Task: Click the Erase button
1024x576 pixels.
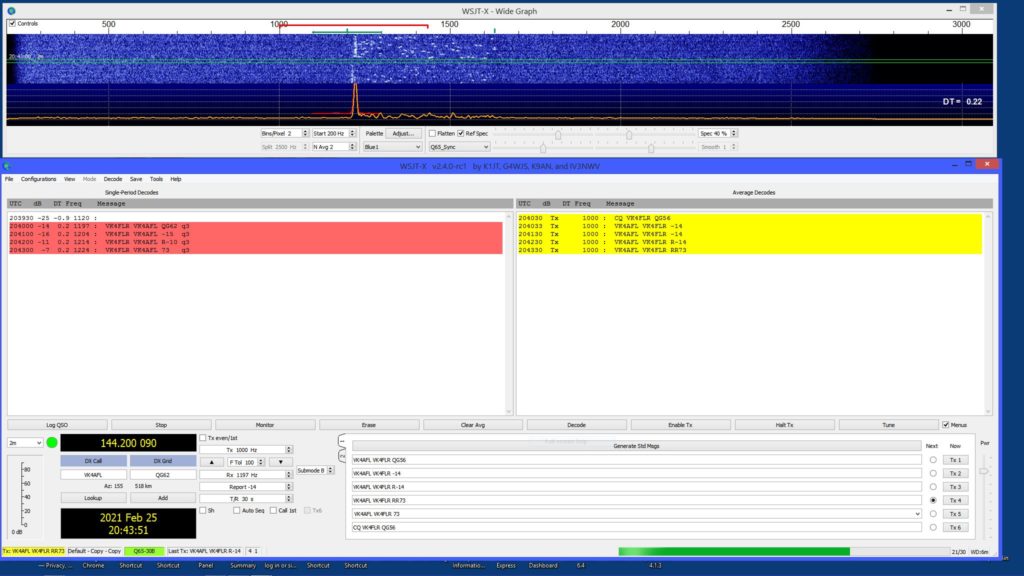Action: 369,425
